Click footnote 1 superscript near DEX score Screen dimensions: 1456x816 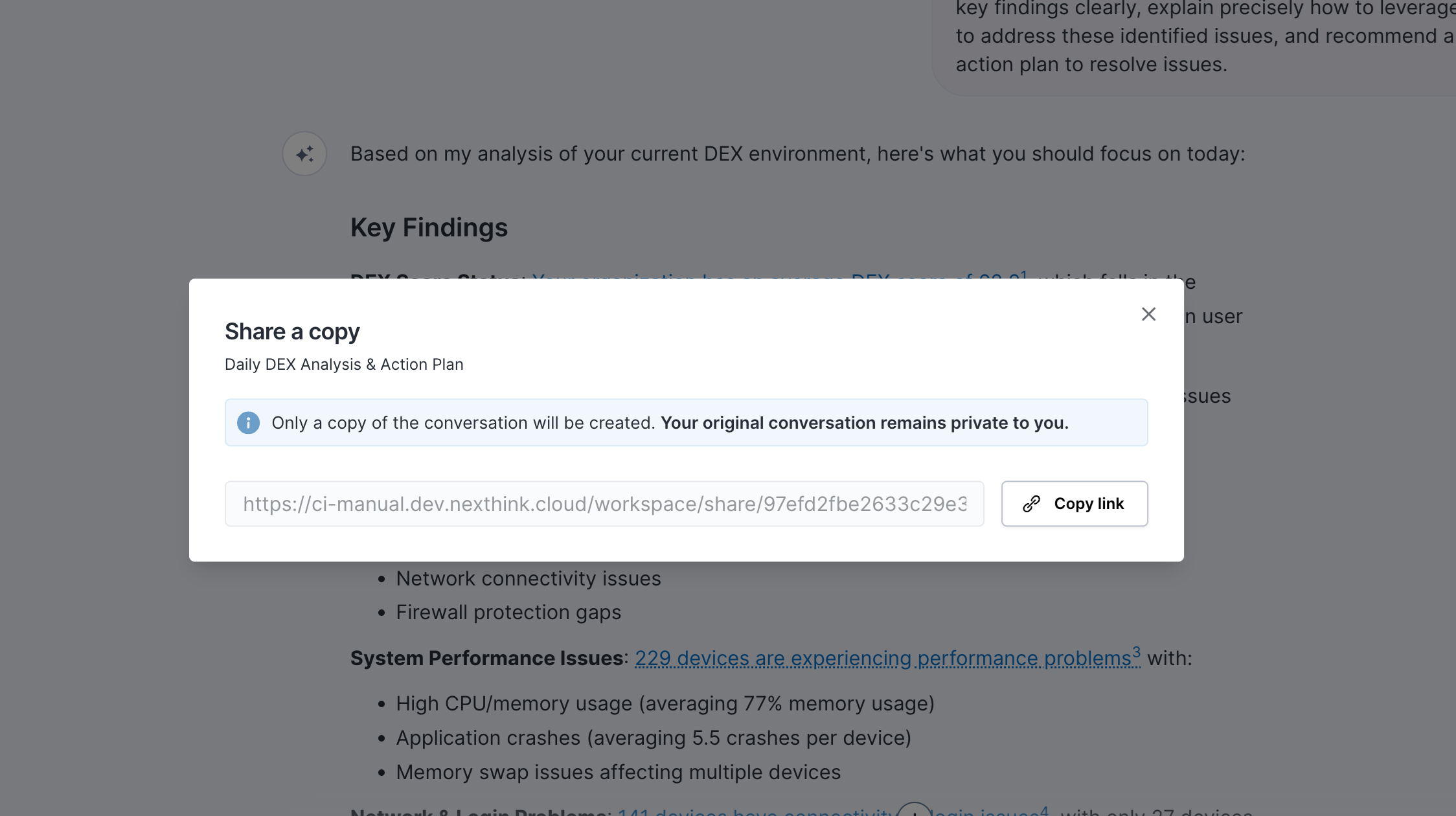coord(1023,275)
